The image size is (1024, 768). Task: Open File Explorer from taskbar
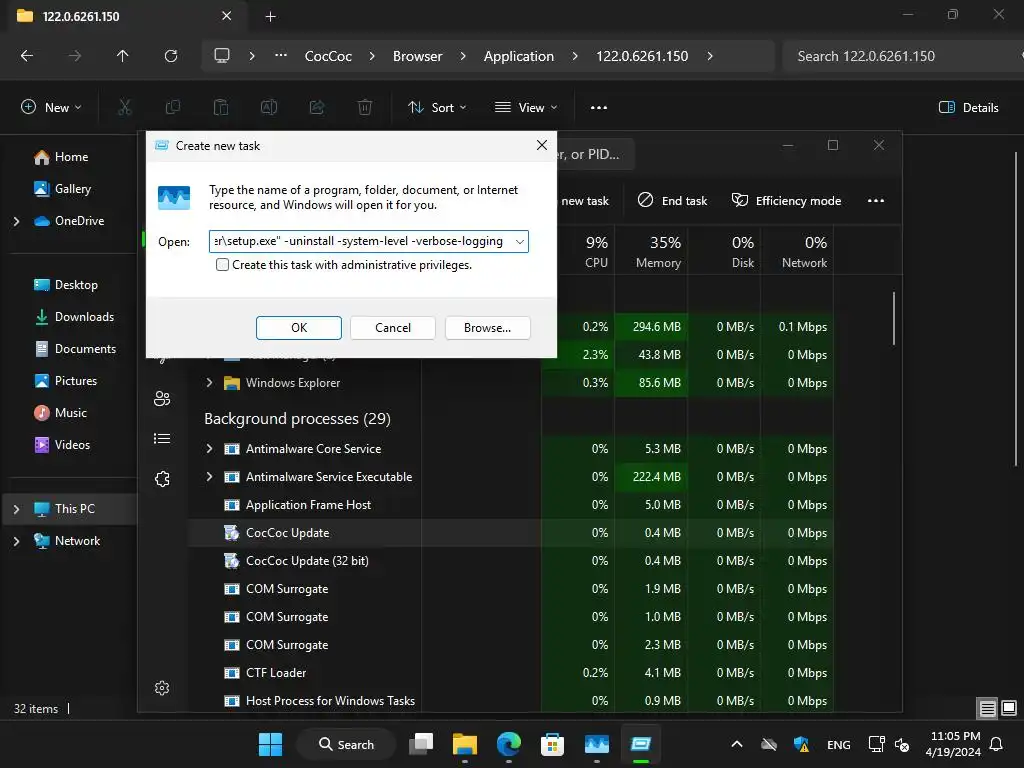click(x=465, y=744)
